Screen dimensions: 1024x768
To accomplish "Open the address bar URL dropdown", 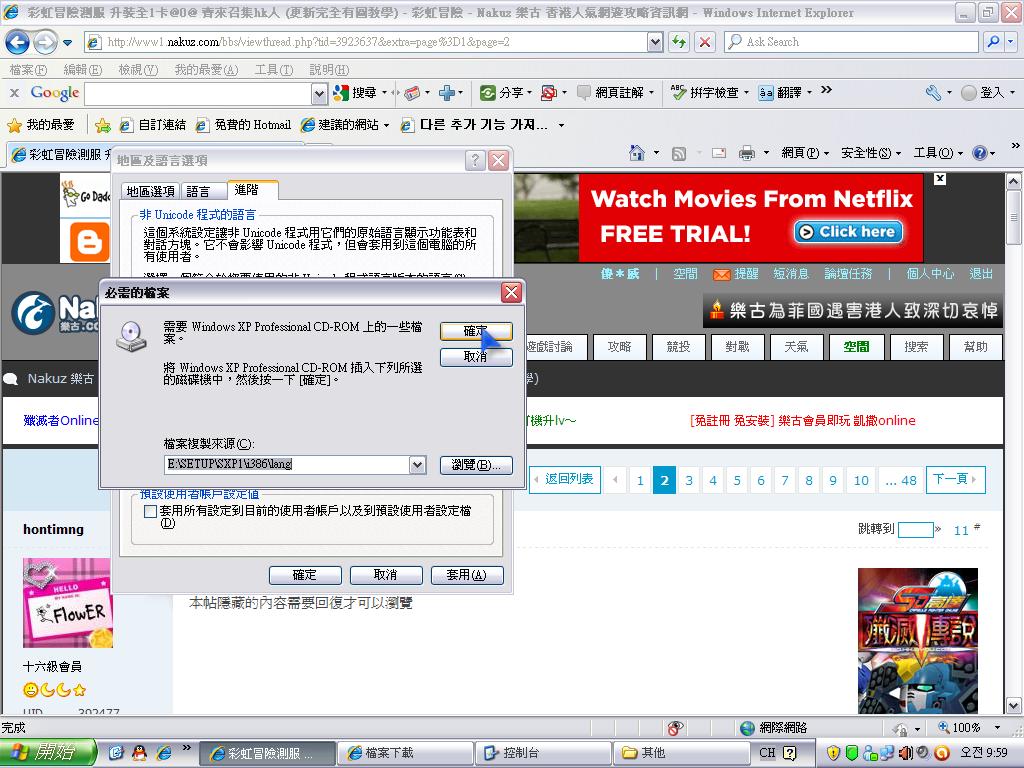I will 655,42.
